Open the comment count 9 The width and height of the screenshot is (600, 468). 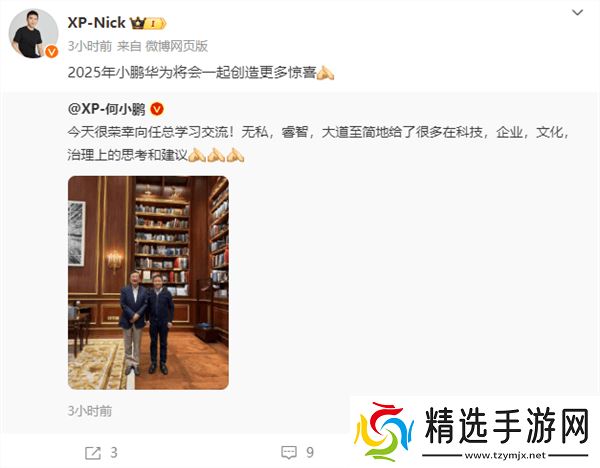point(310,453)
